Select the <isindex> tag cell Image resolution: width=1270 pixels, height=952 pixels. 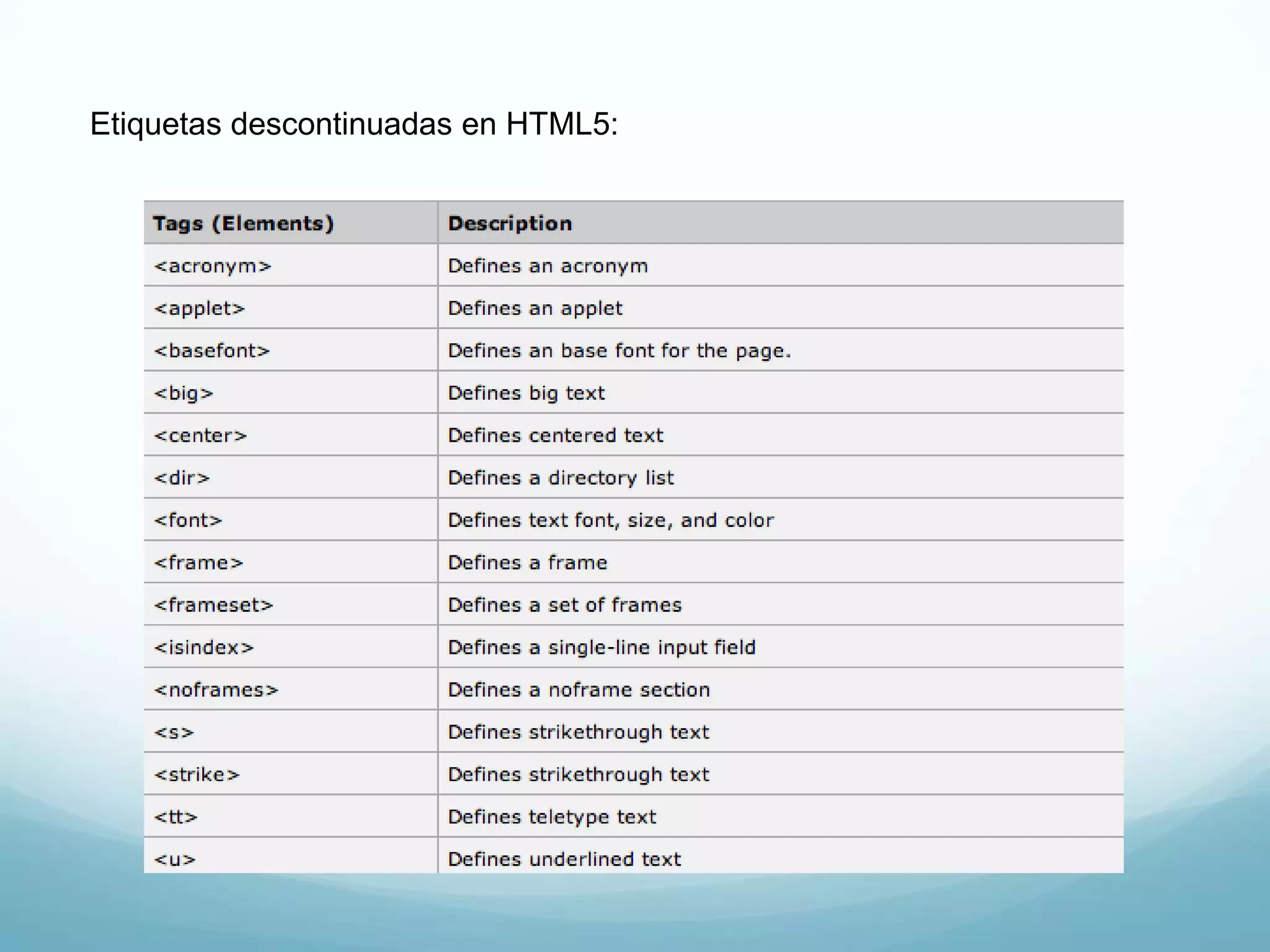204,648
